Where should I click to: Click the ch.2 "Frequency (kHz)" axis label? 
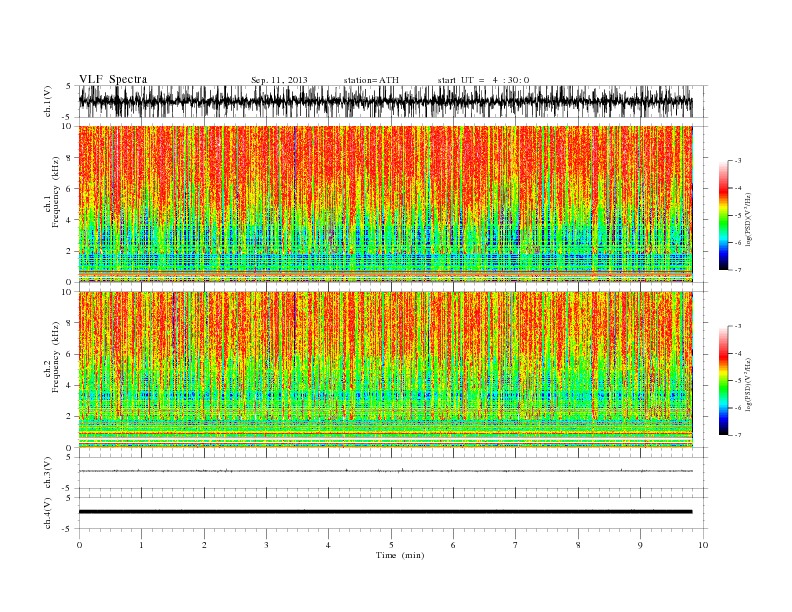(55, 357)
